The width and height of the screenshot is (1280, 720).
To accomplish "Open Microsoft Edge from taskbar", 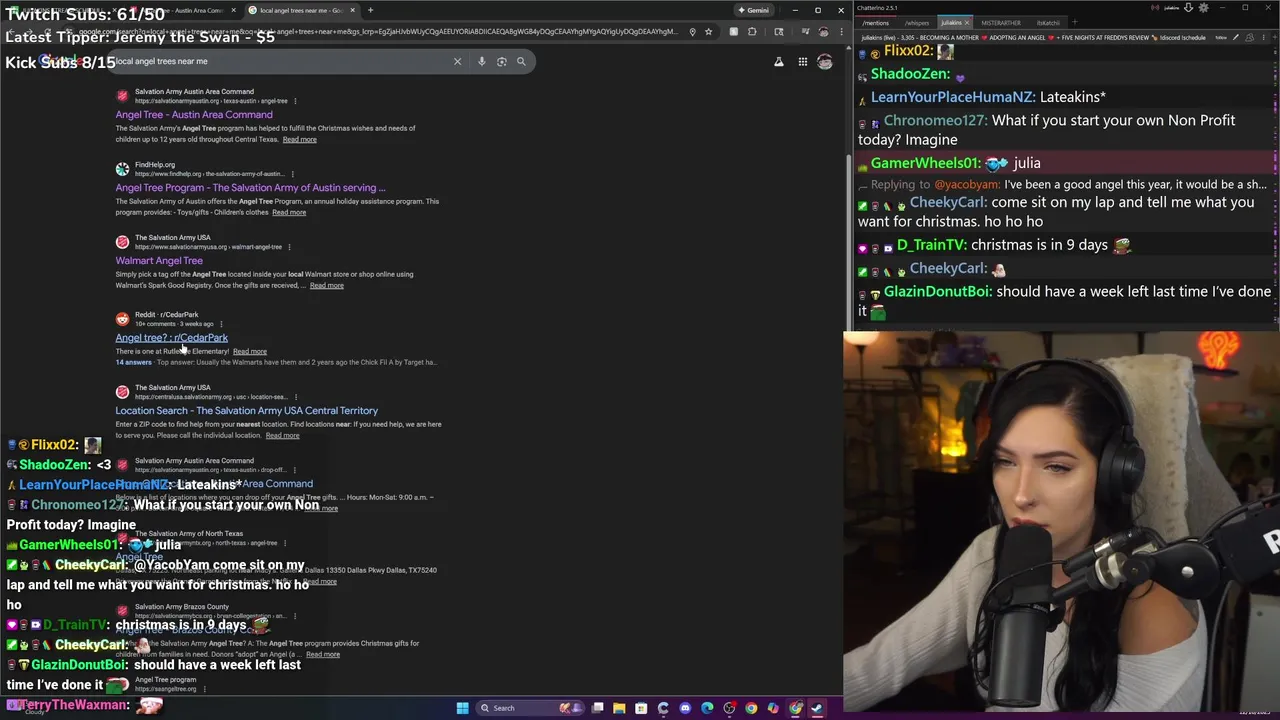I will click(707, 708).
